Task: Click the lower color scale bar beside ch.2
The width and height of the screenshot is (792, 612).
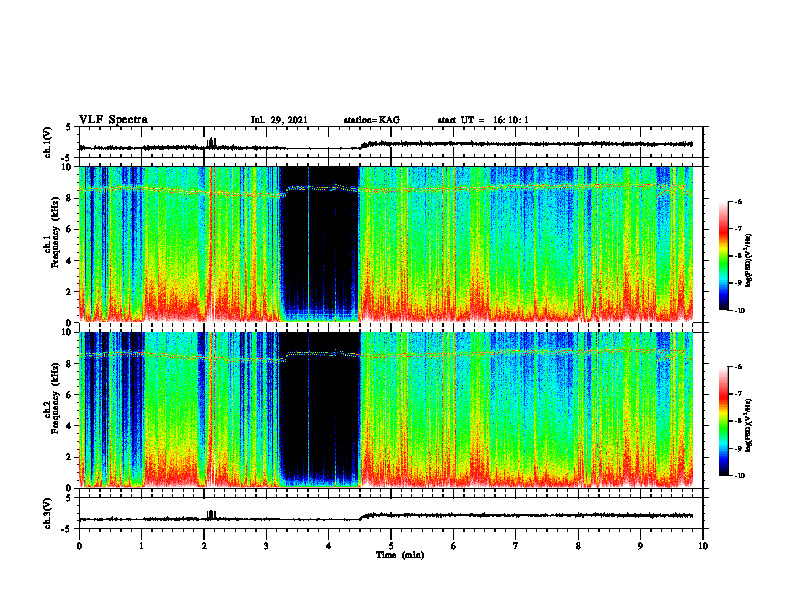Action: pyautogui.click(x=723, y=421)
